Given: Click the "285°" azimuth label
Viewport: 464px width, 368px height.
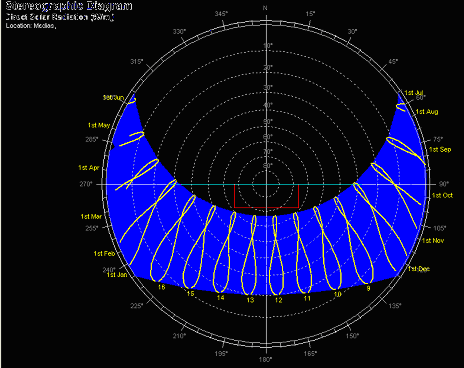Looking at the screenshot, I should [92, 139].
